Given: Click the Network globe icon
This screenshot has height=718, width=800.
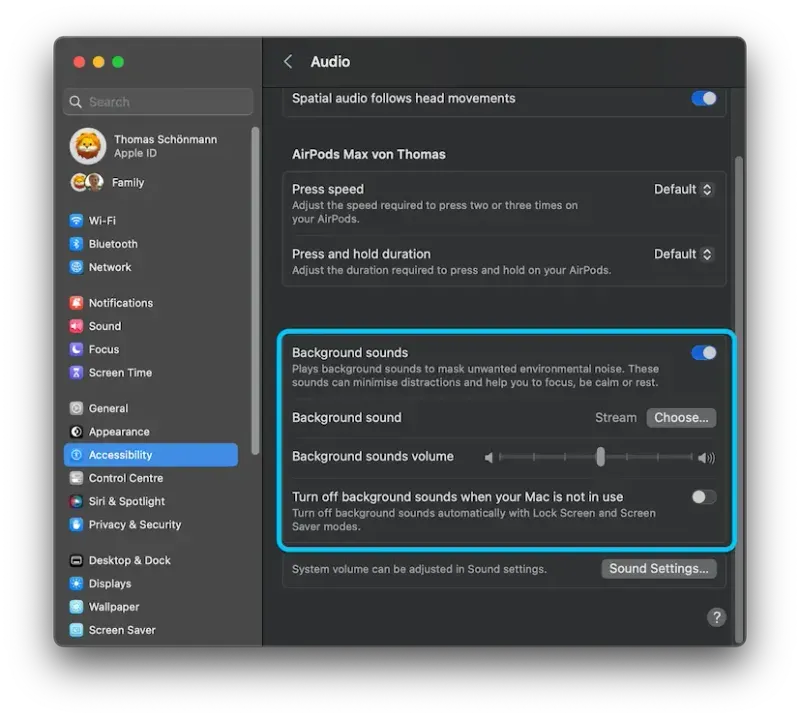Looking at the screenshot, I should click(76, 267).
